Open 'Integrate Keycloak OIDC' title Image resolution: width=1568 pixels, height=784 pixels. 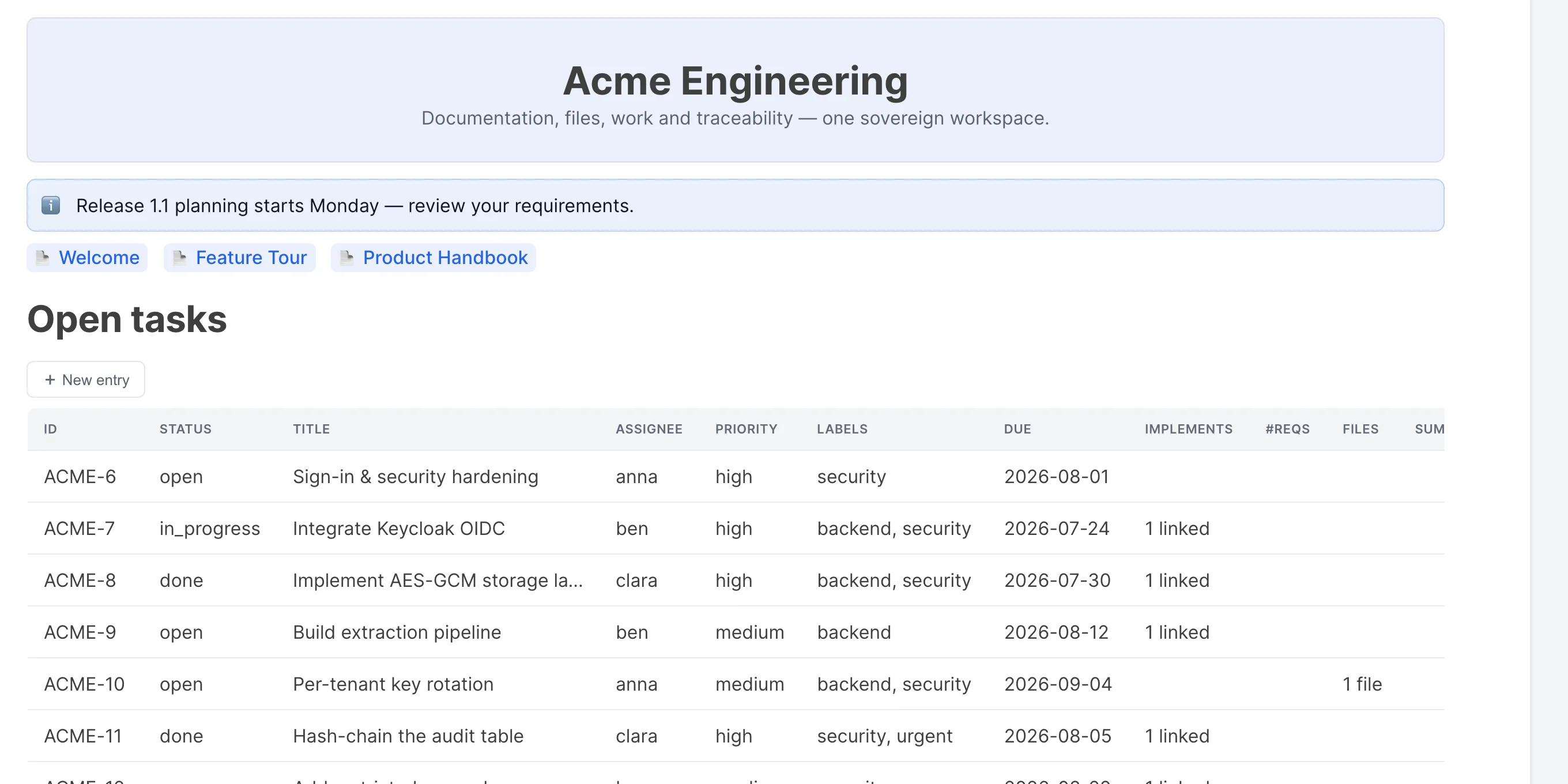click(399, 529)
